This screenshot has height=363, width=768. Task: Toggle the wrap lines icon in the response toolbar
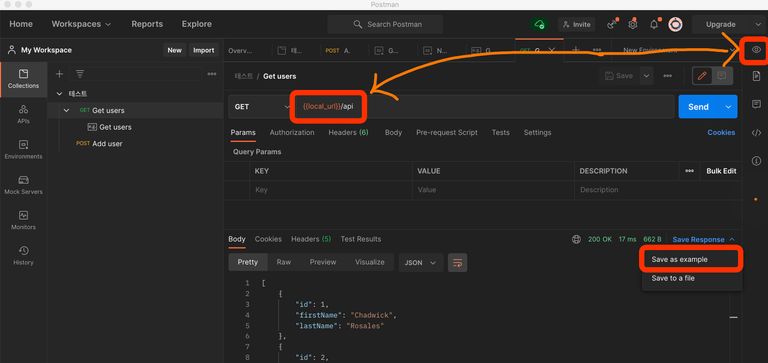pyautogui.click(x=457, y=263)
